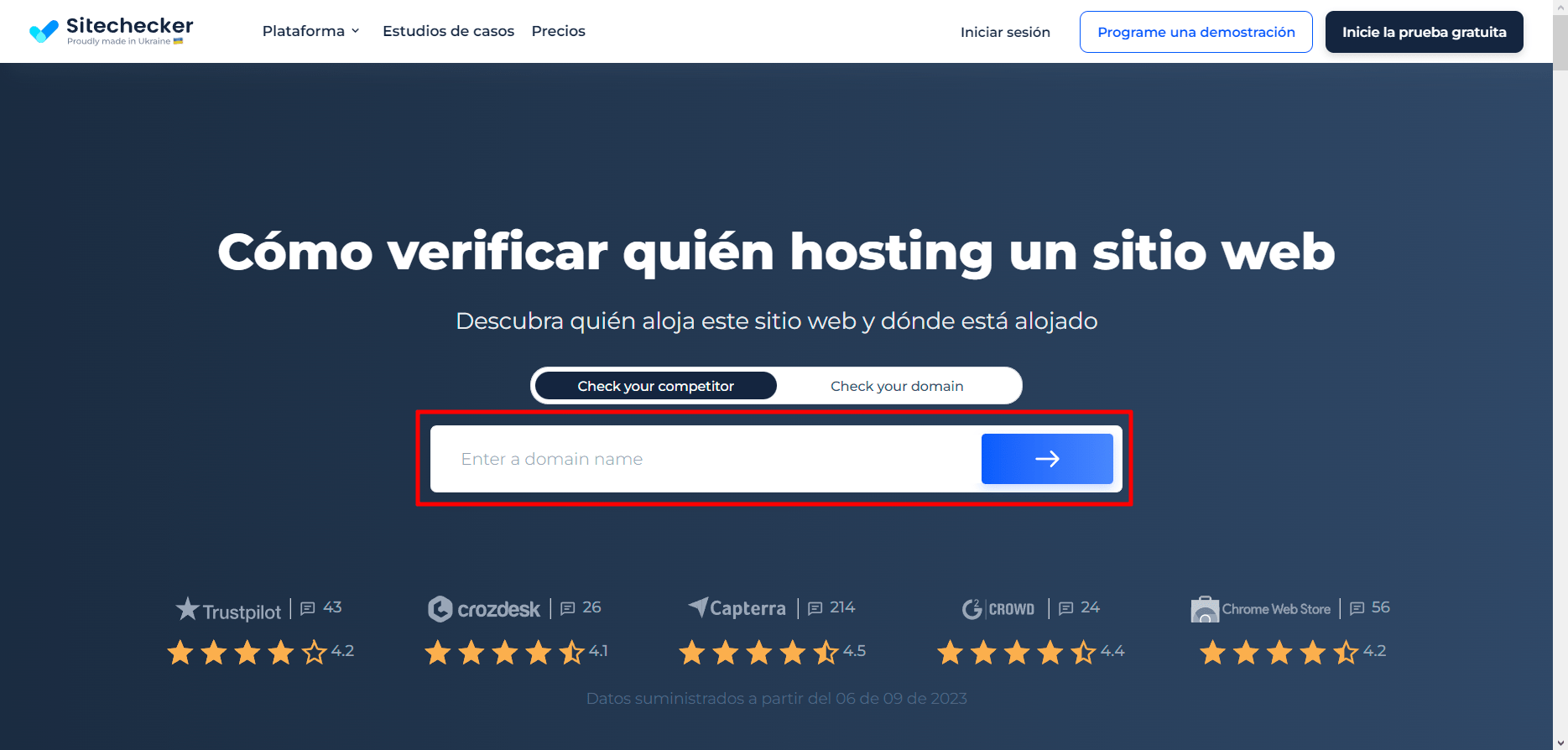Click G2 Crowd 4.4 rating value
Viewport: 1568px width, 750px height.
[x=1112, y=651]
